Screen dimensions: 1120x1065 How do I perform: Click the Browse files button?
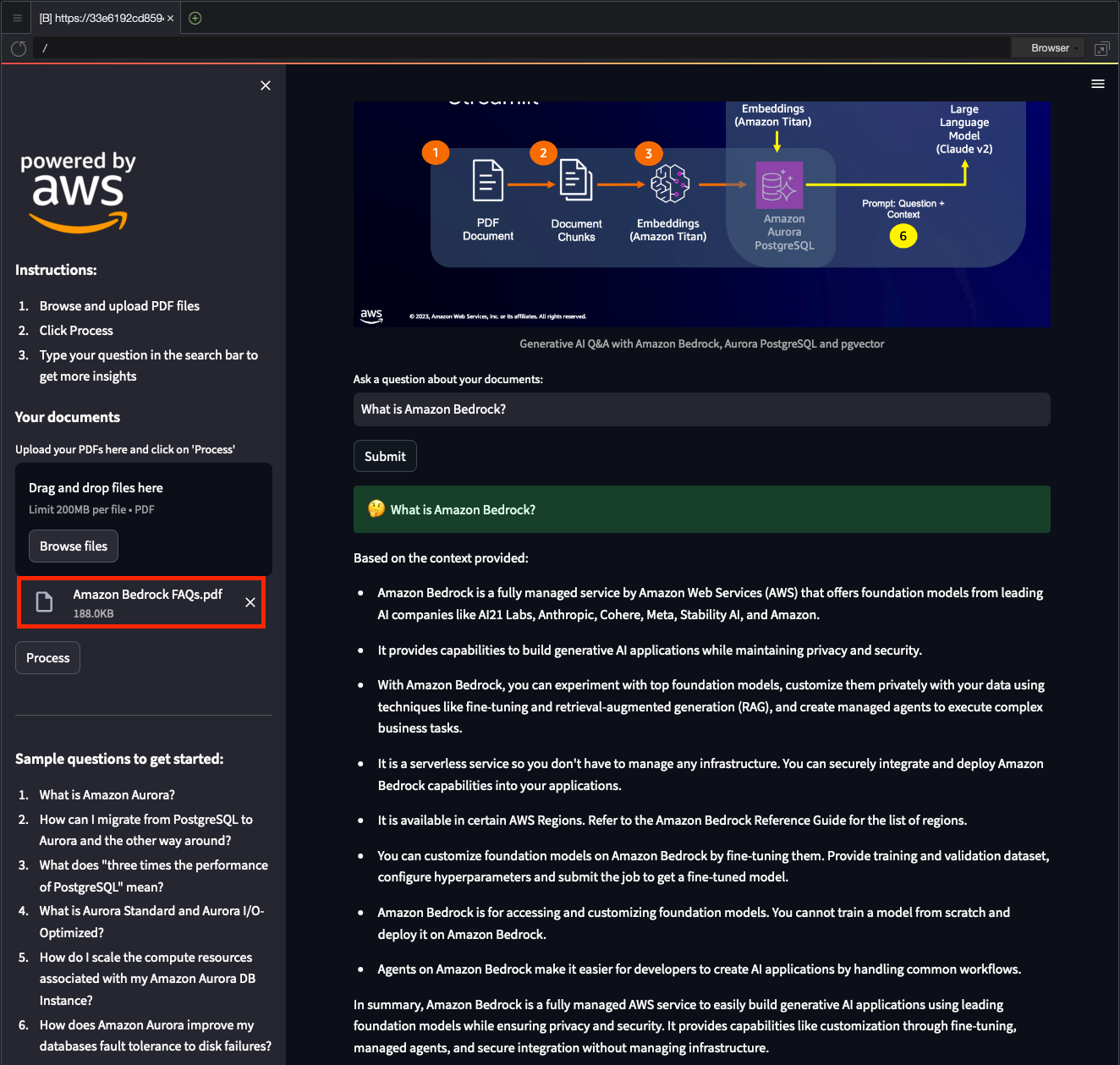74,546
